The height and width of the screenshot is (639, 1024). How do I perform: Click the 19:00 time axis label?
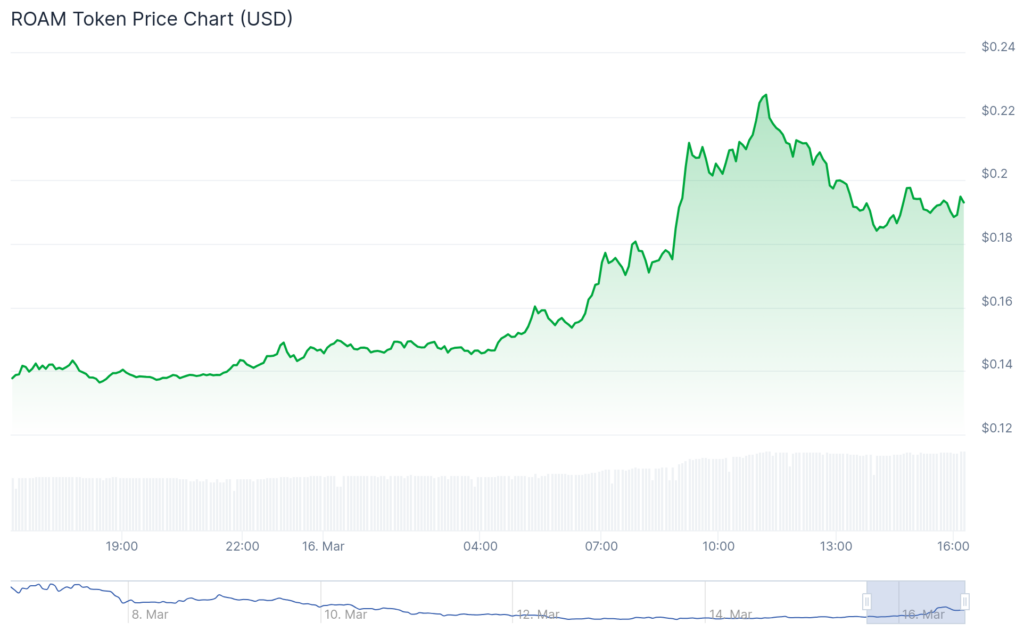[x=121, y=546]
